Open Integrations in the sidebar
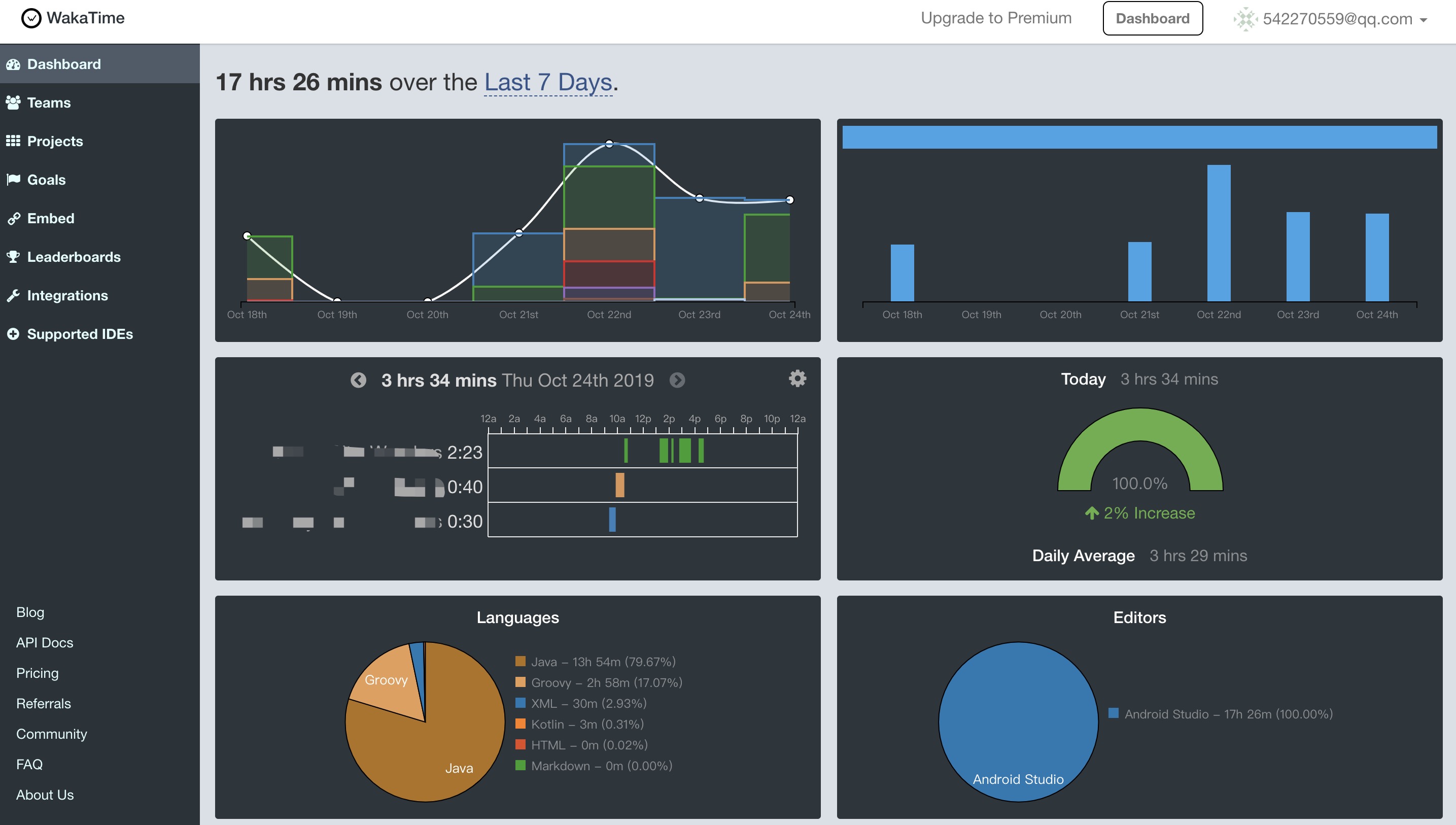The image size is (1456, 825). pos(100,295)
